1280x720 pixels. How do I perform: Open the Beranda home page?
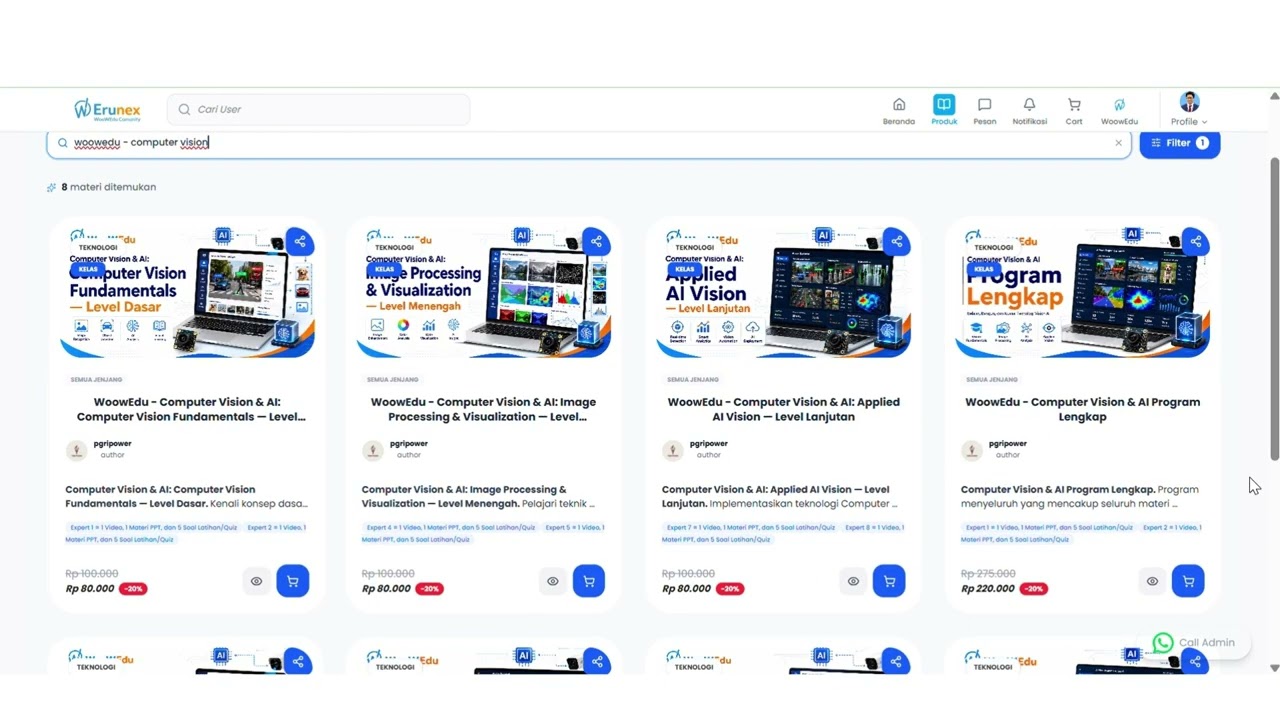coord(899,110)
